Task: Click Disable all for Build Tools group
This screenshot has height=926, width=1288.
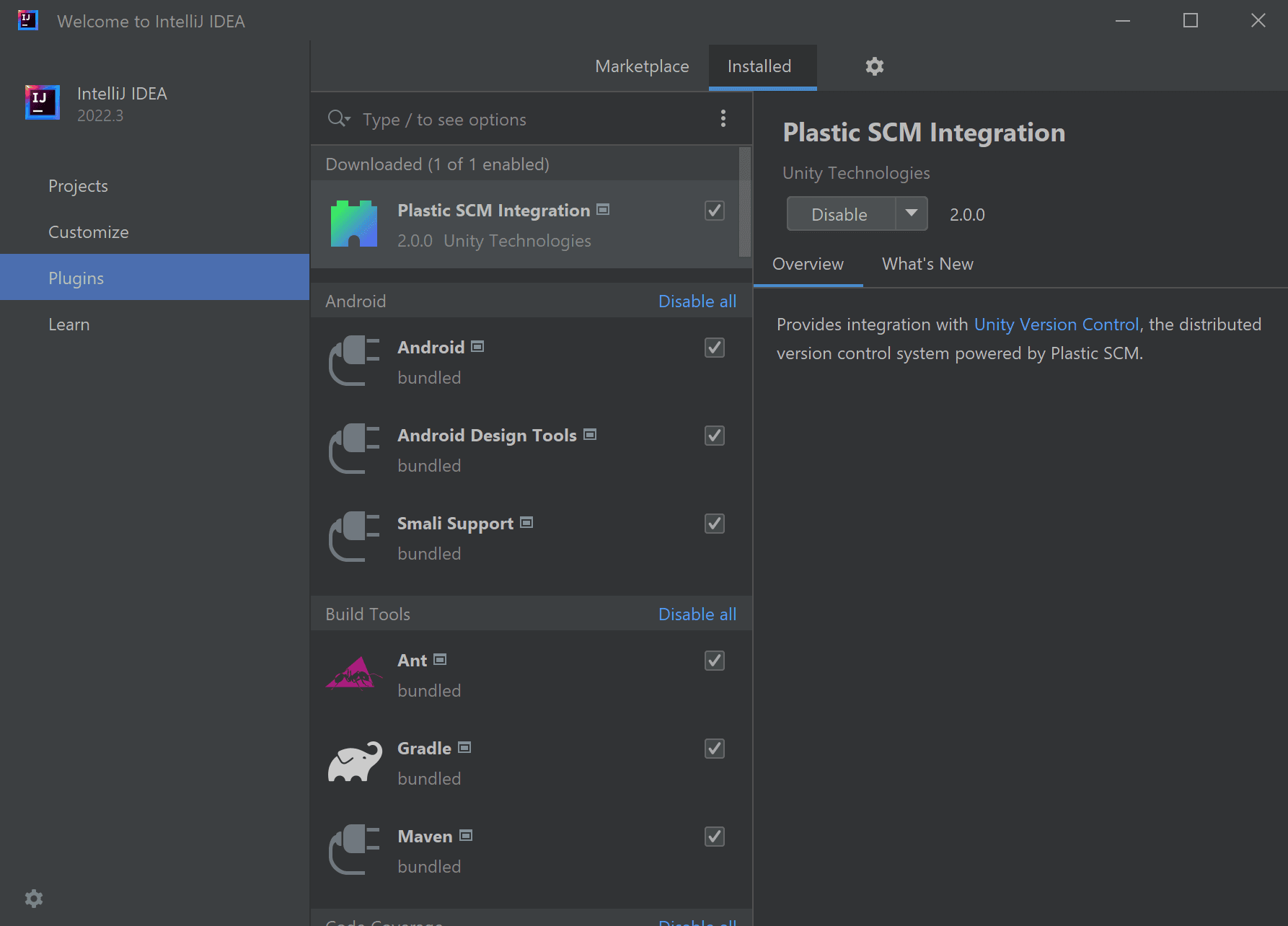Action: point(697,614)
